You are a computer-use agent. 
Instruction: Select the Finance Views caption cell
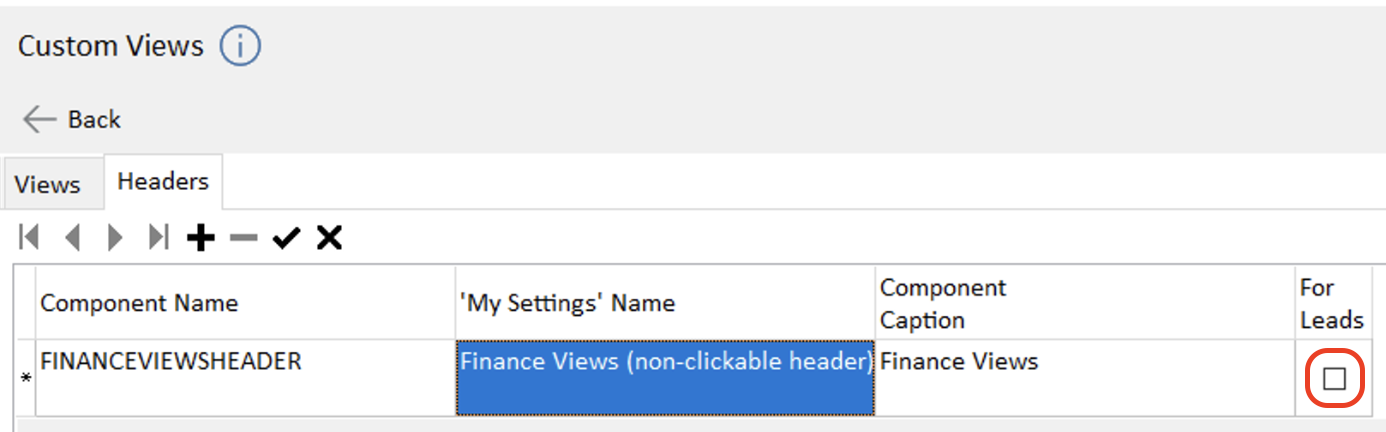(x=1085, y=378)
